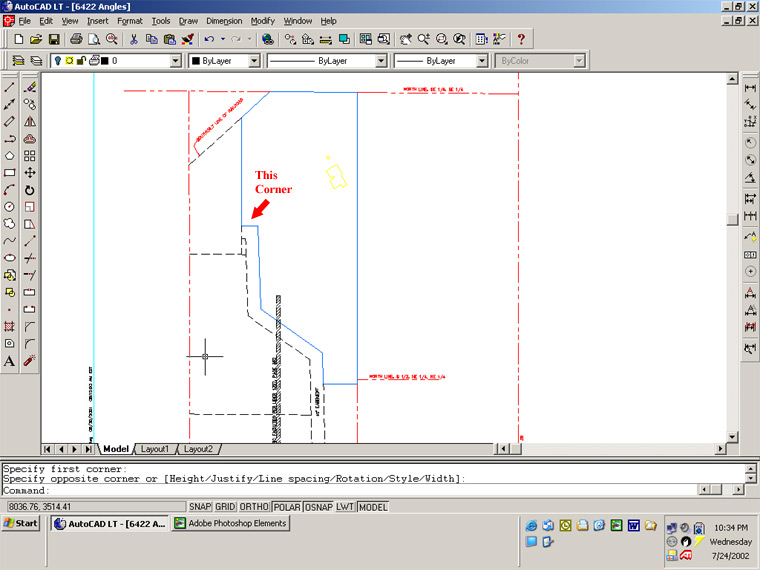Choose the Move tool
760x570 pixels.
pyautogui.click(x=30, y=173)
